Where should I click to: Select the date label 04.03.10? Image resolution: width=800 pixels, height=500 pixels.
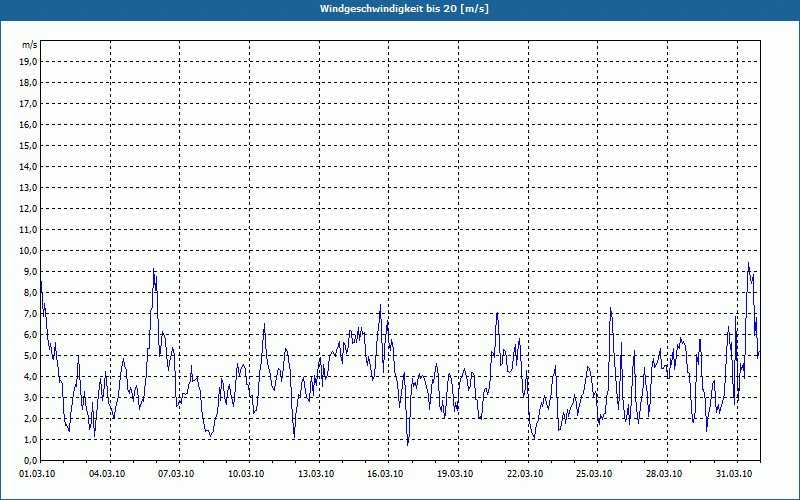pos(107,474)
